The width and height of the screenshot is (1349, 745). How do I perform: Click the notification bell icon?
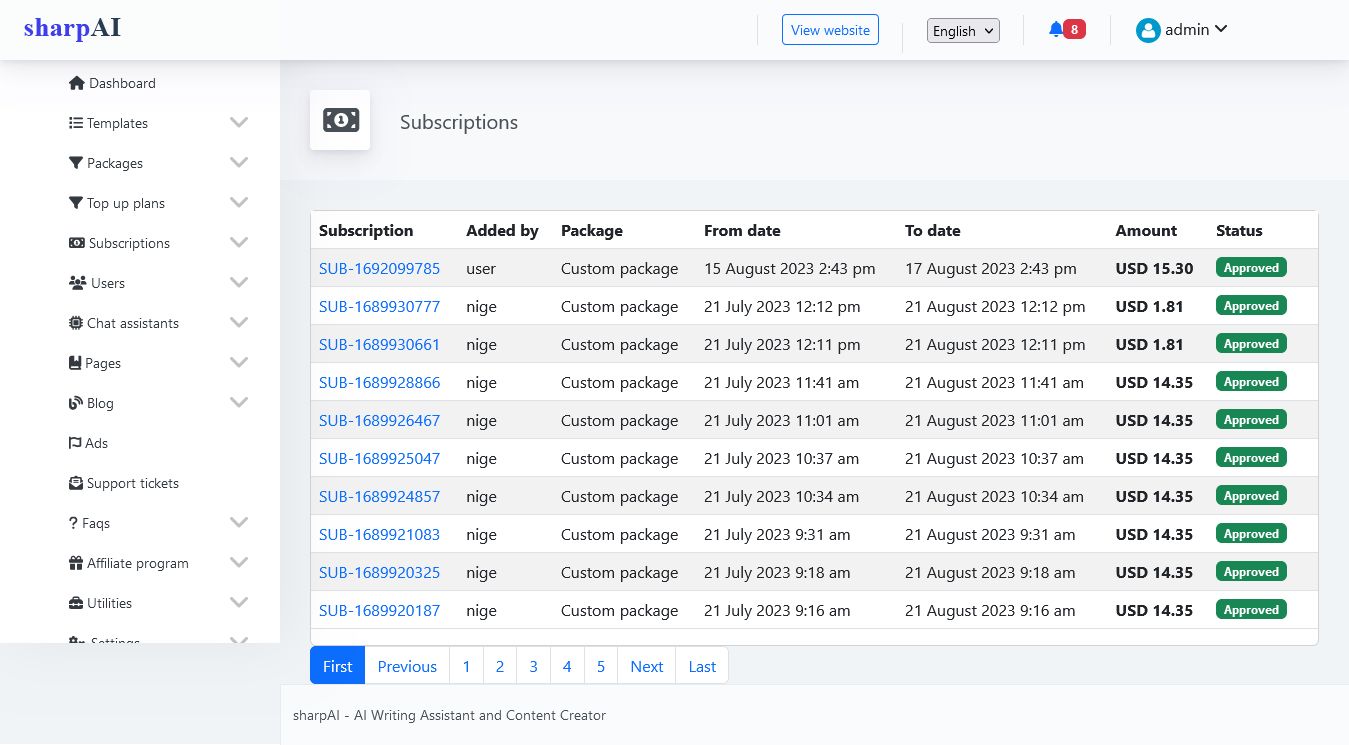[1056, 30]
